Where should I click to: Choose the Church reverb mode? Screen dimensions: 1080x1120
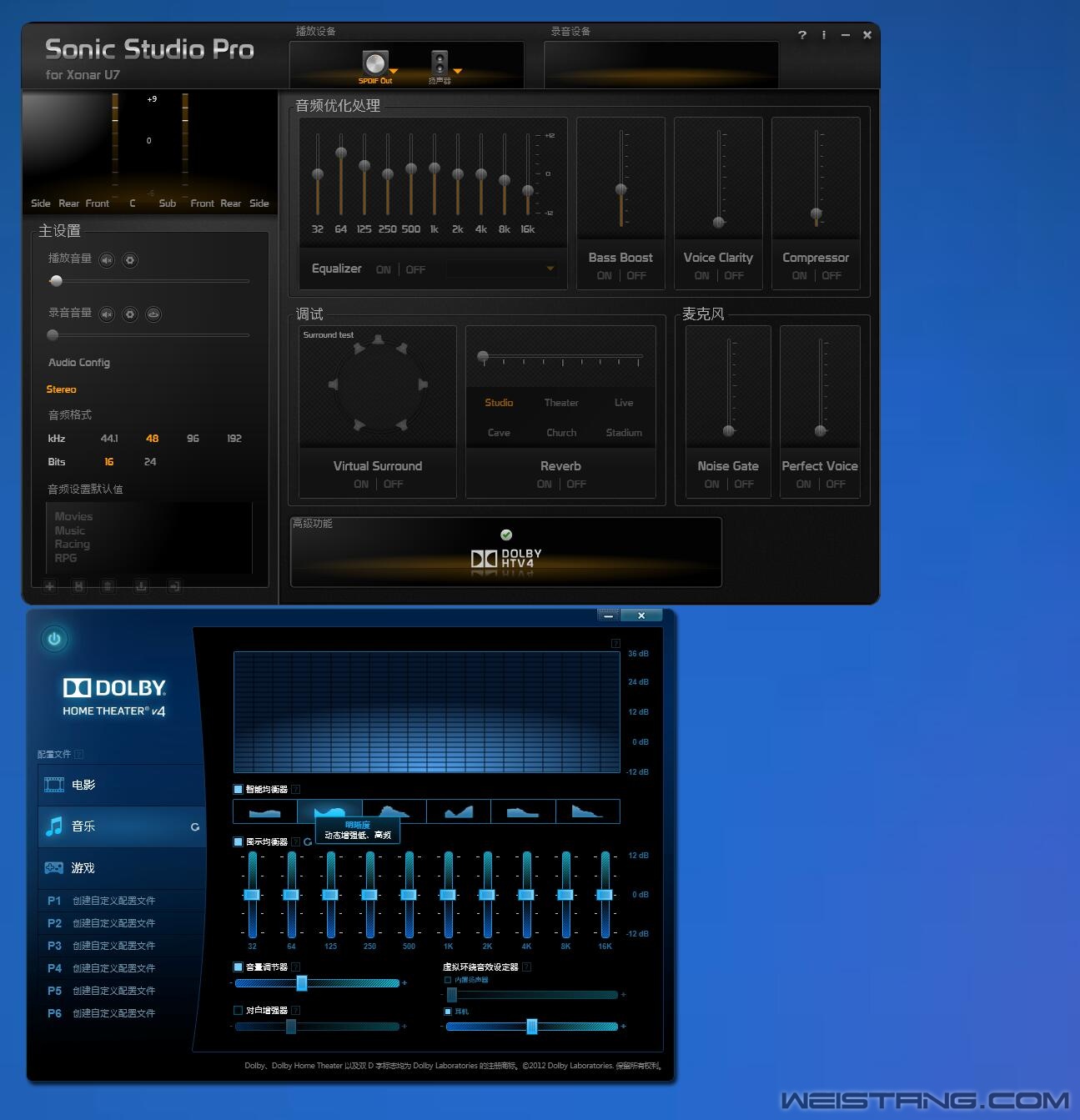[561, 433]
